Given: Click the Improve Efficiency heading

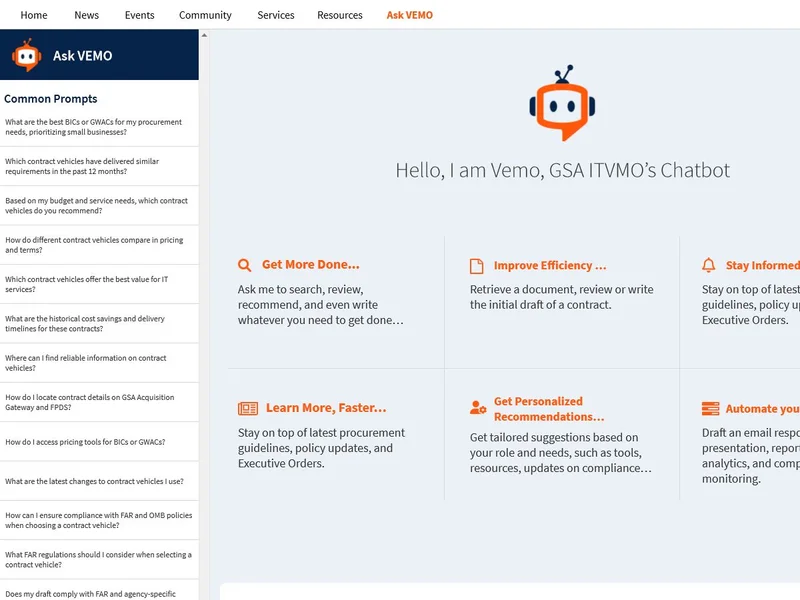Looking at the screenshot, I should click(x=550, y=265).
